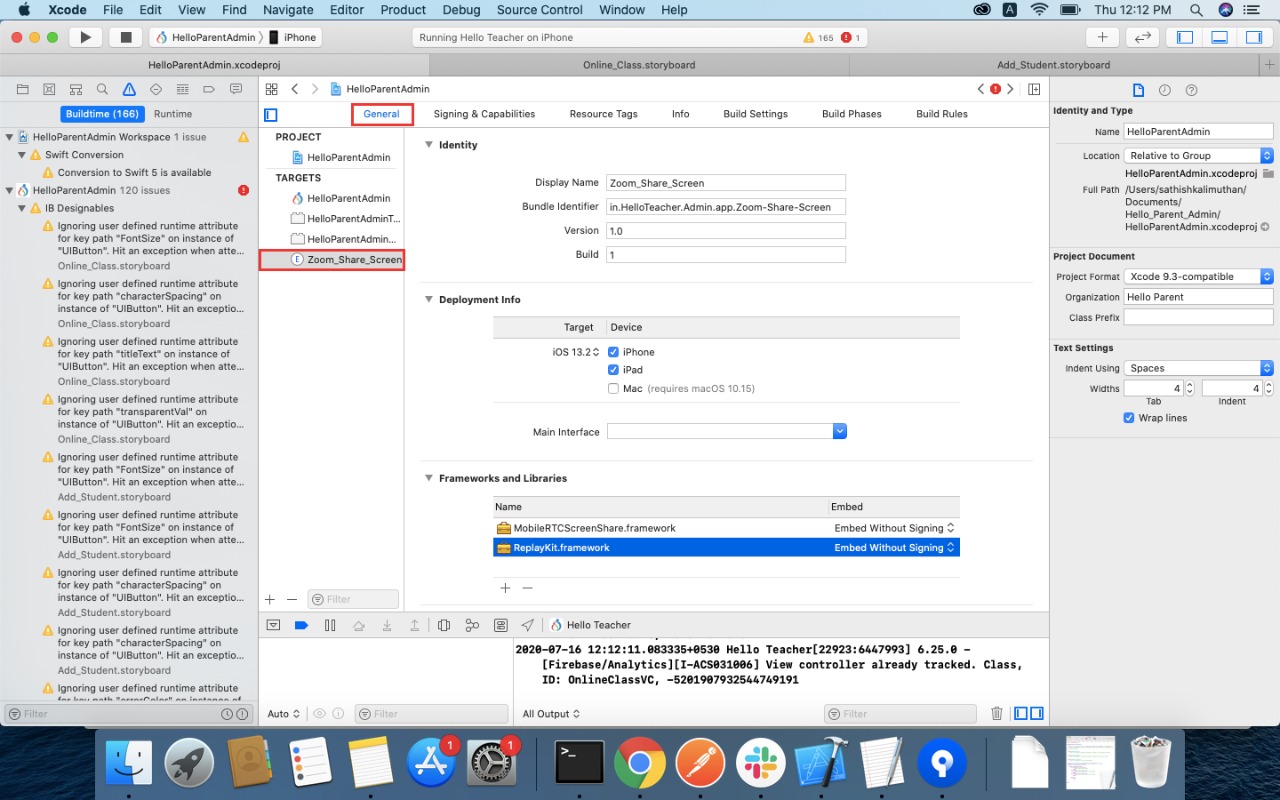1280x800 pixels.
Task: Collapse the Identity section
Action: tap(429, 145)
